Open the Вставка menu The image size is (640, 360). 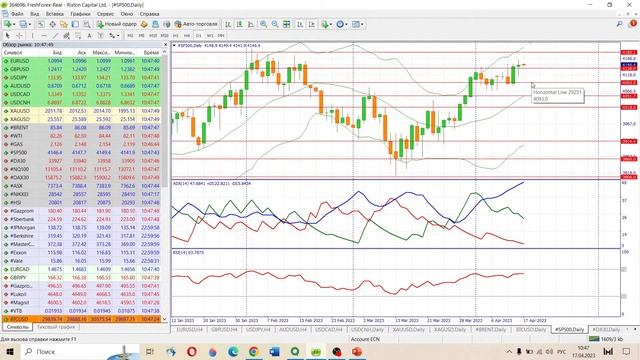(54, 14)
